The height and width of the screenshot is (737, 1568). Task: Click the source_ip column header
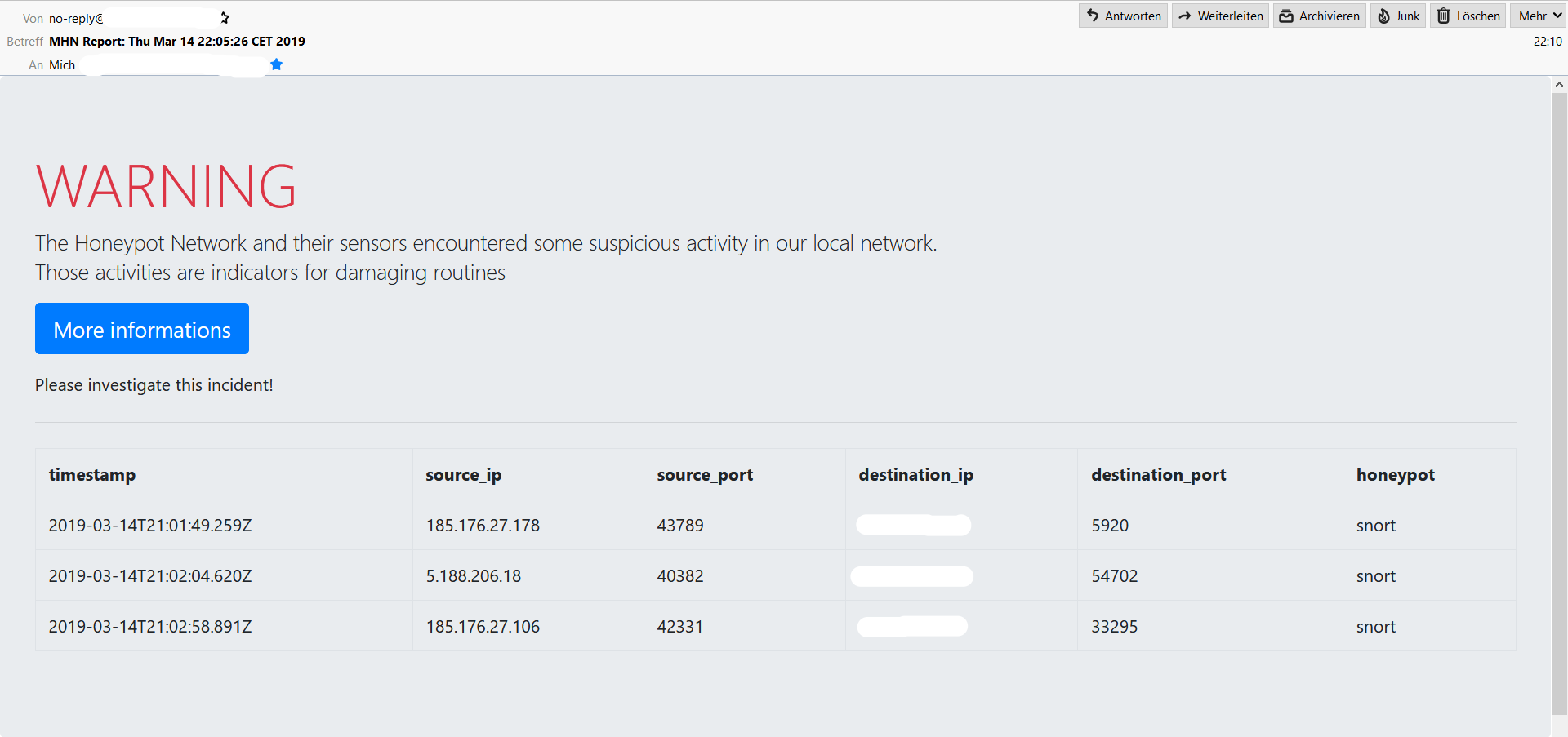pos(464,475)
